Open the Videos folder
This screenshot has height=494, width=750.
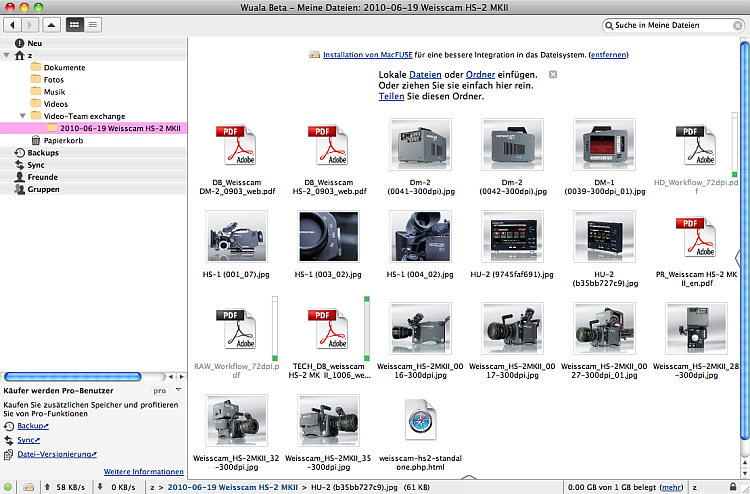[x=49, y=104]
